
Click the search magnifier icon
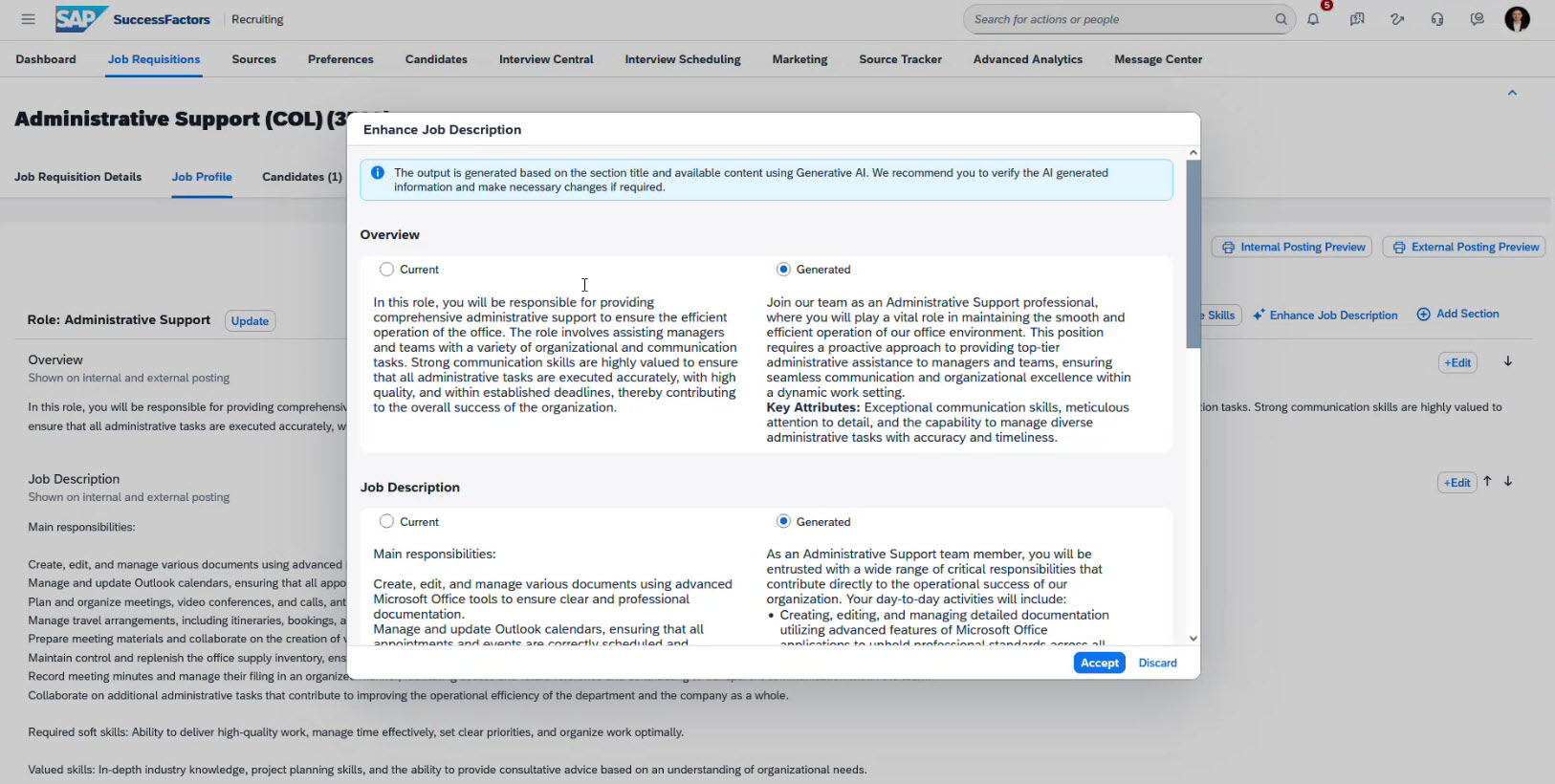pyautogui.click(x=1281, y=19)
